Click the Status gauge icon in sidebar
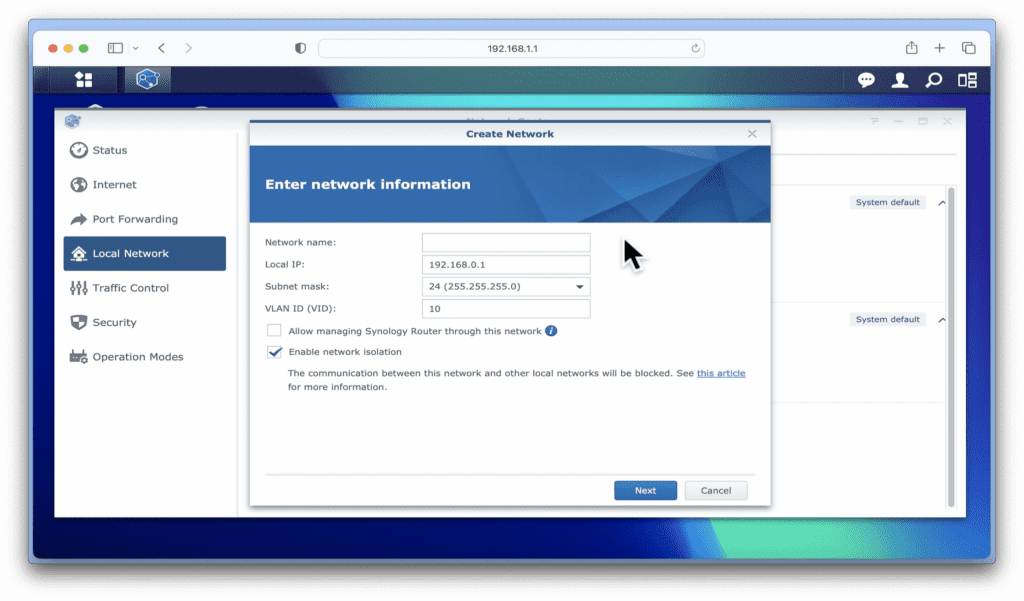This screenshot has height=601, width=1024. coord(79,150)
